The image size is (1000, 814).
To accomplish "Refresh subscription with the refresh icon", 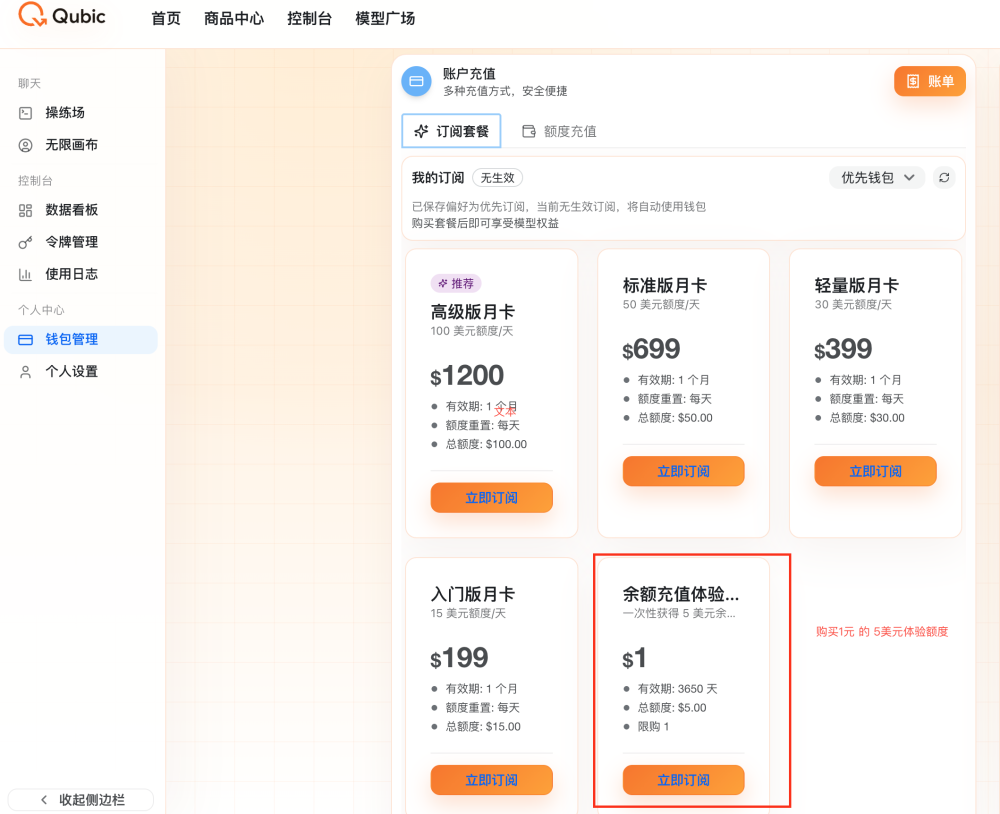I will click(x=945, y=177).
